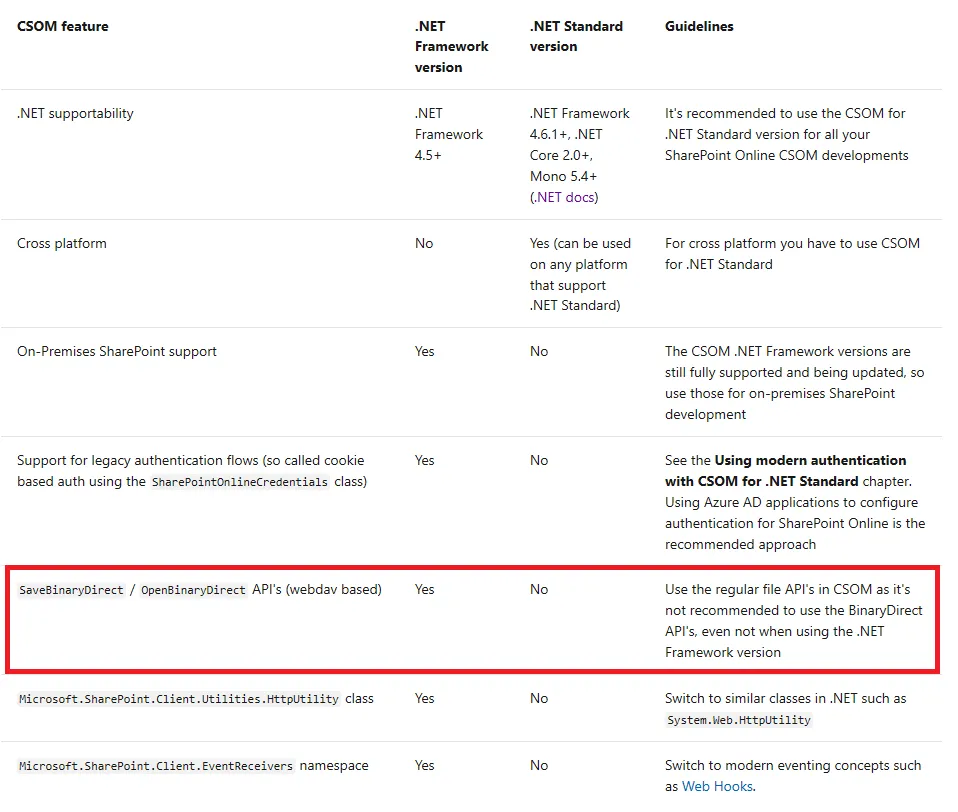The image size is (958, 812).
Task: Select the Microsoft.SharePoint.Client.EventReceivers namespace text
Action: point(156,766)
